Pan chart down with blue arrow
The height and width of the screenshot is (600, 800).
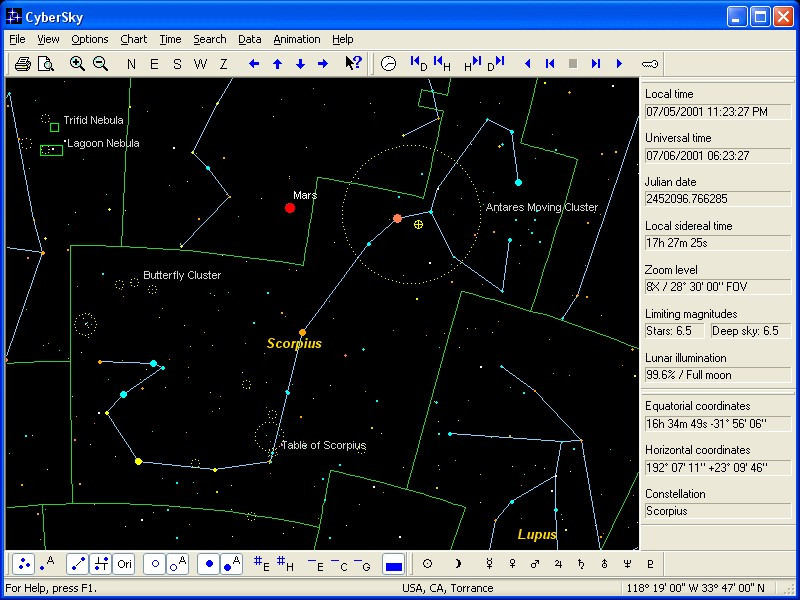pyautogui.click(x=301, y=64)
